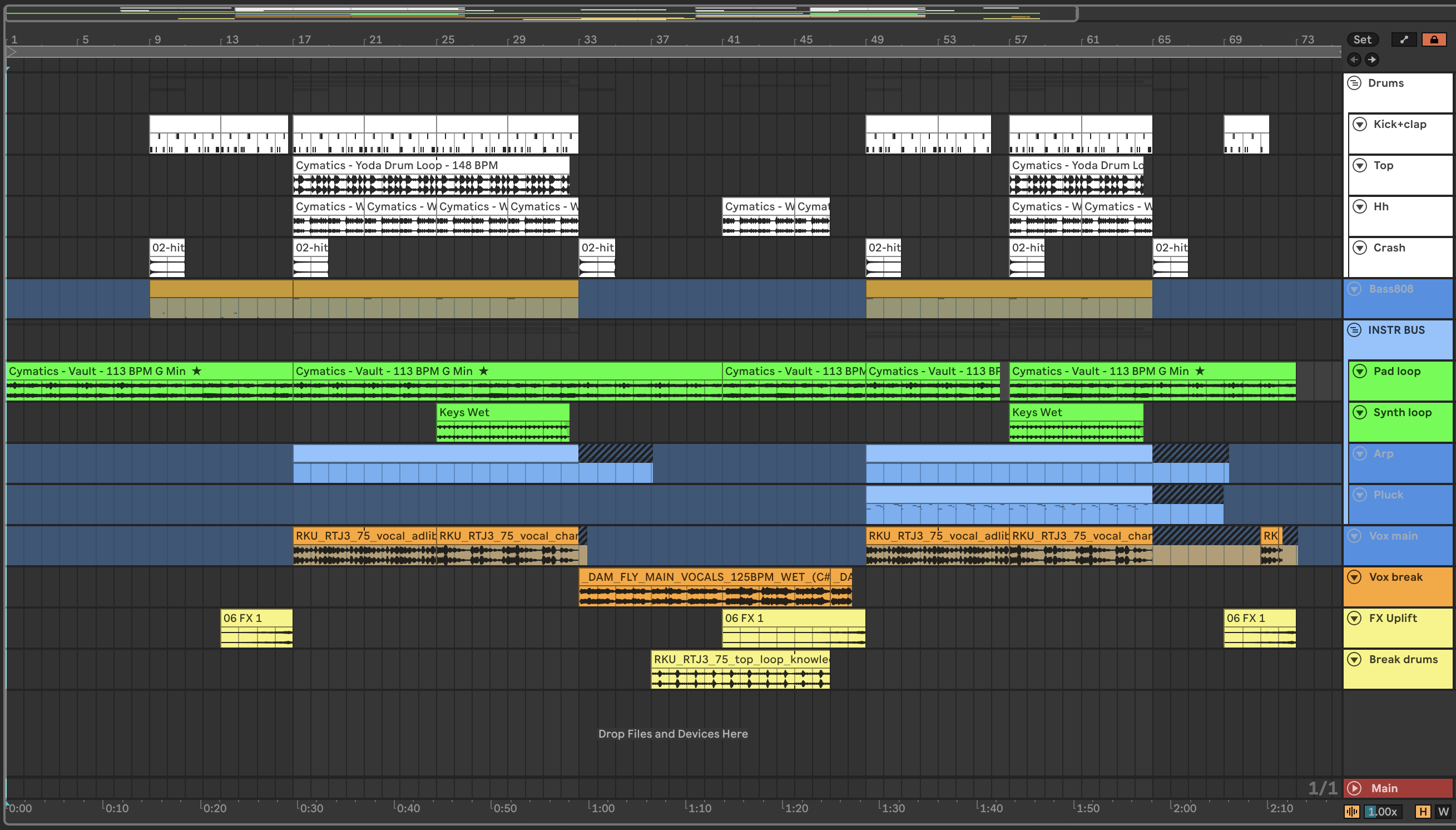This screenshot has width=1456, height=830.
Task: Toggle the orange Lock Envelopes button
Action: (1434, 39)
